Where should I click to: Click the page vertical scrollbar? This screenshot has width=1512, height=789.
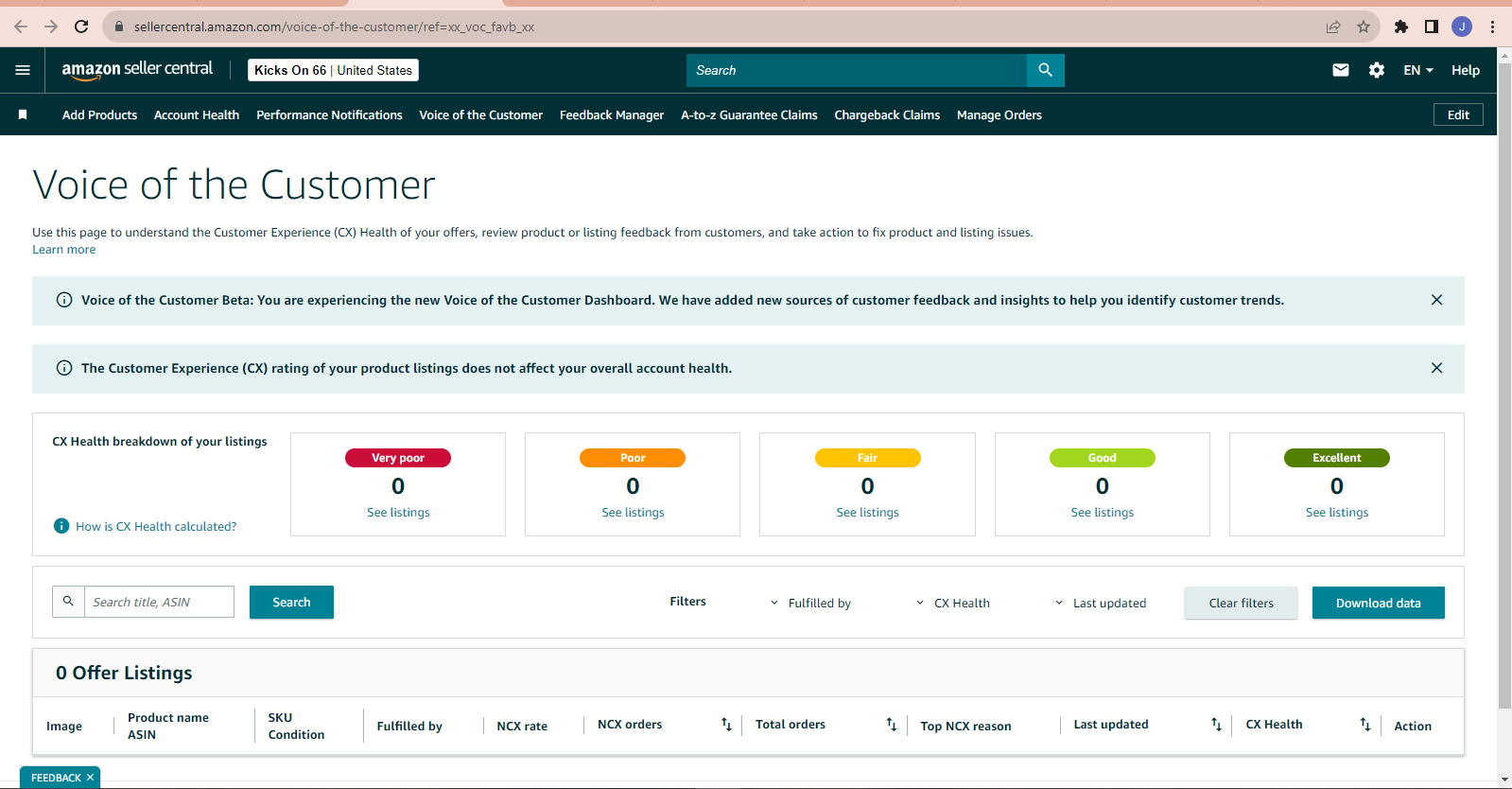(1504, 384)
